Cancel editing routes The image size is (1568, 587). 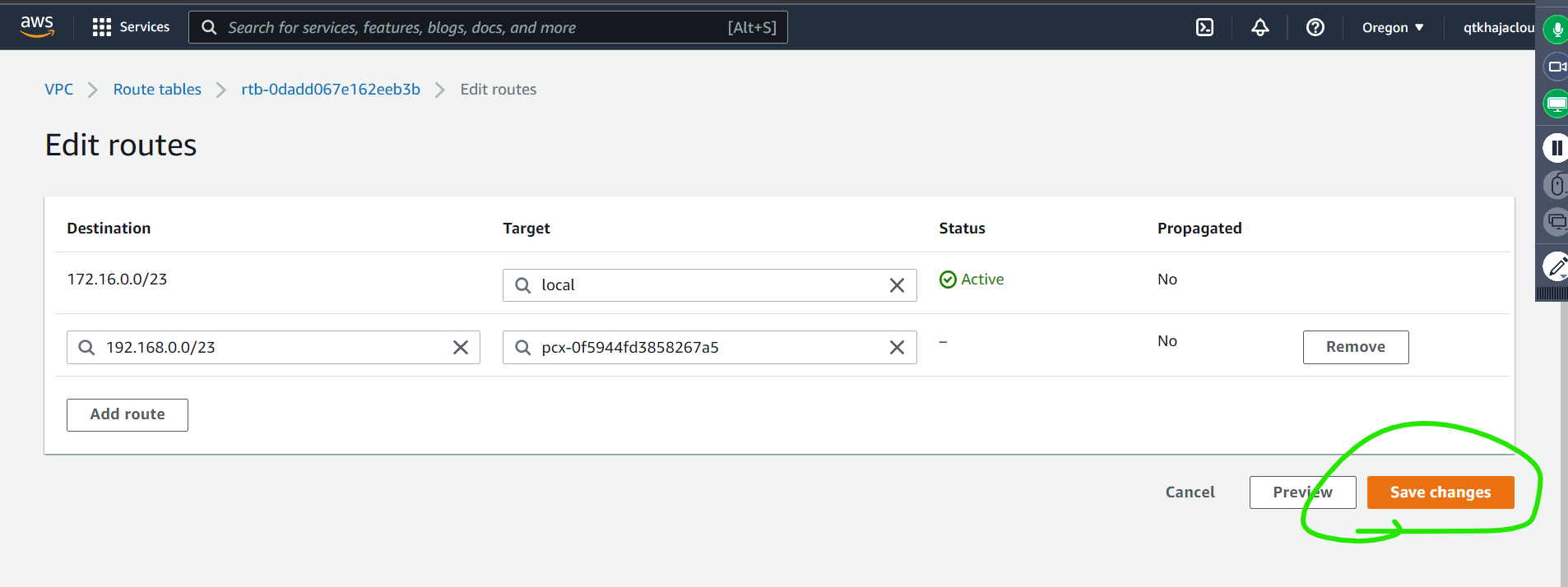coord(1190,492)
